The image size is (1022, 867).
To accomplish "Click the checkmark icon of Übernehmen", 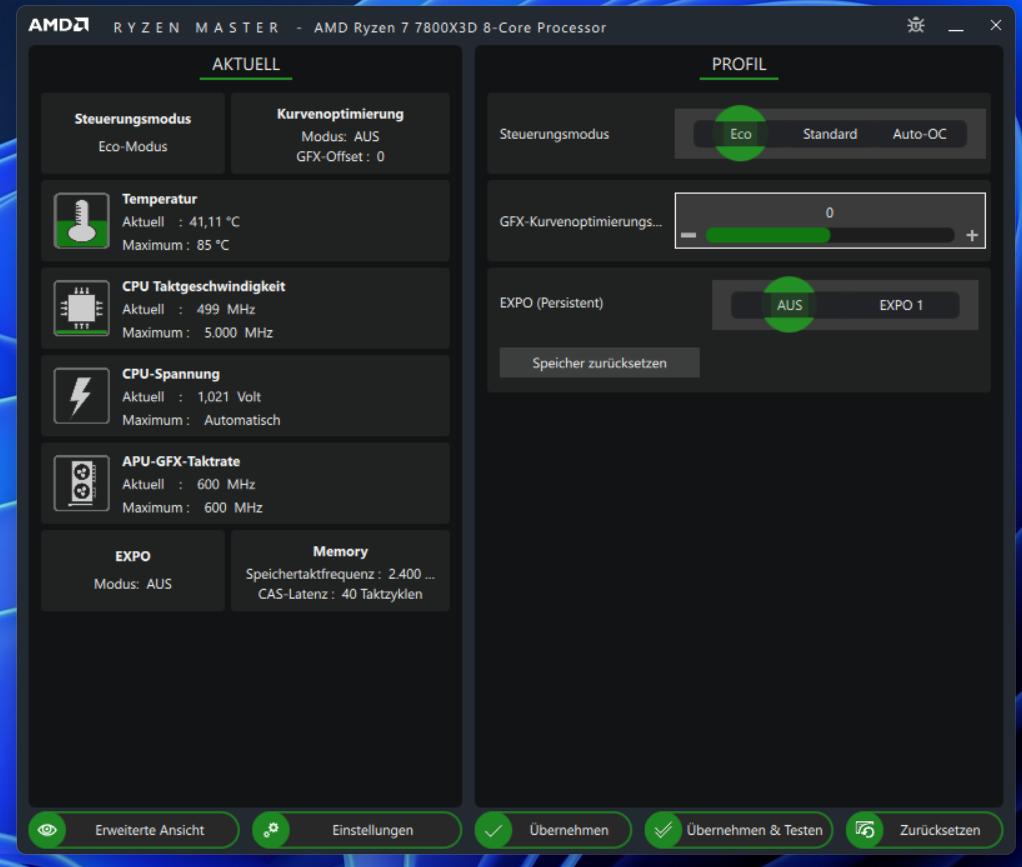I will [493, 830].
